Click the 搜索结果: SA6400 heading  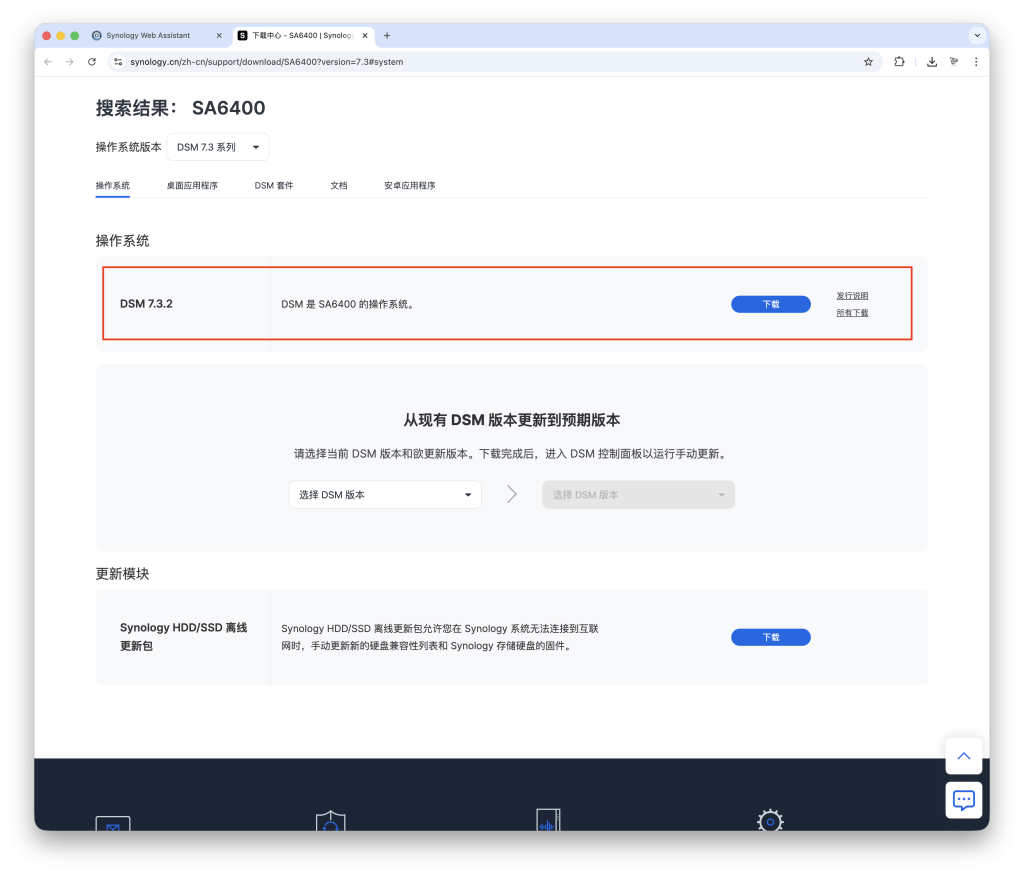[180, 108]
